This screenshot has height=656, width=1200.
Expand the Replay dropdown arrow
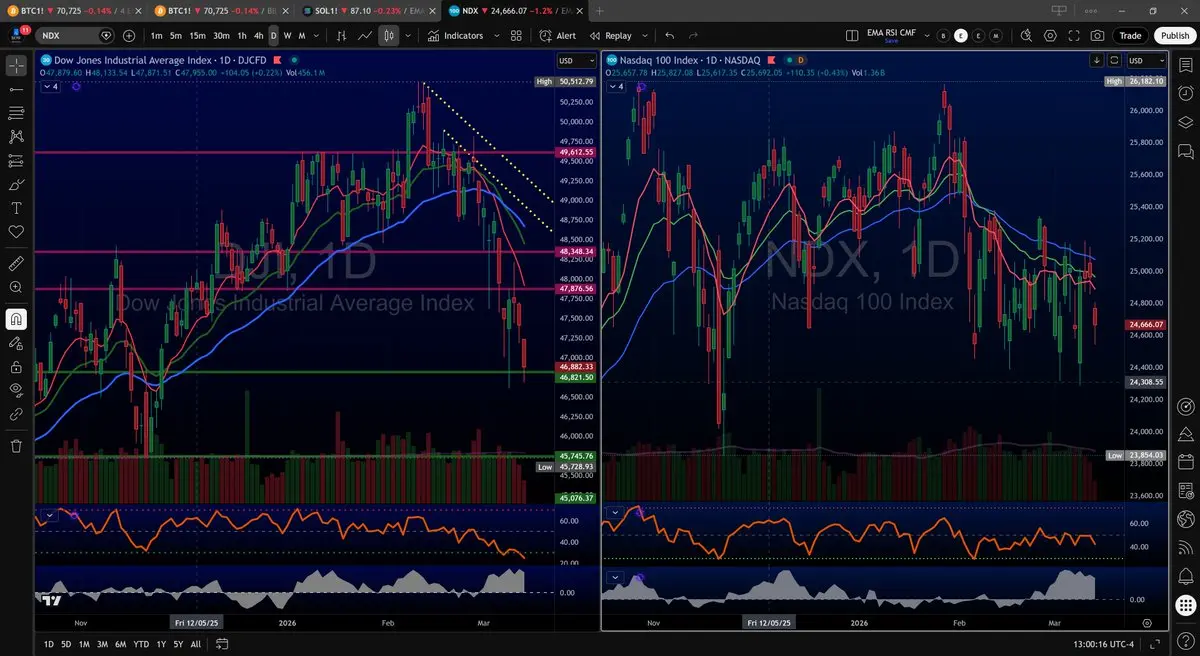643,35
